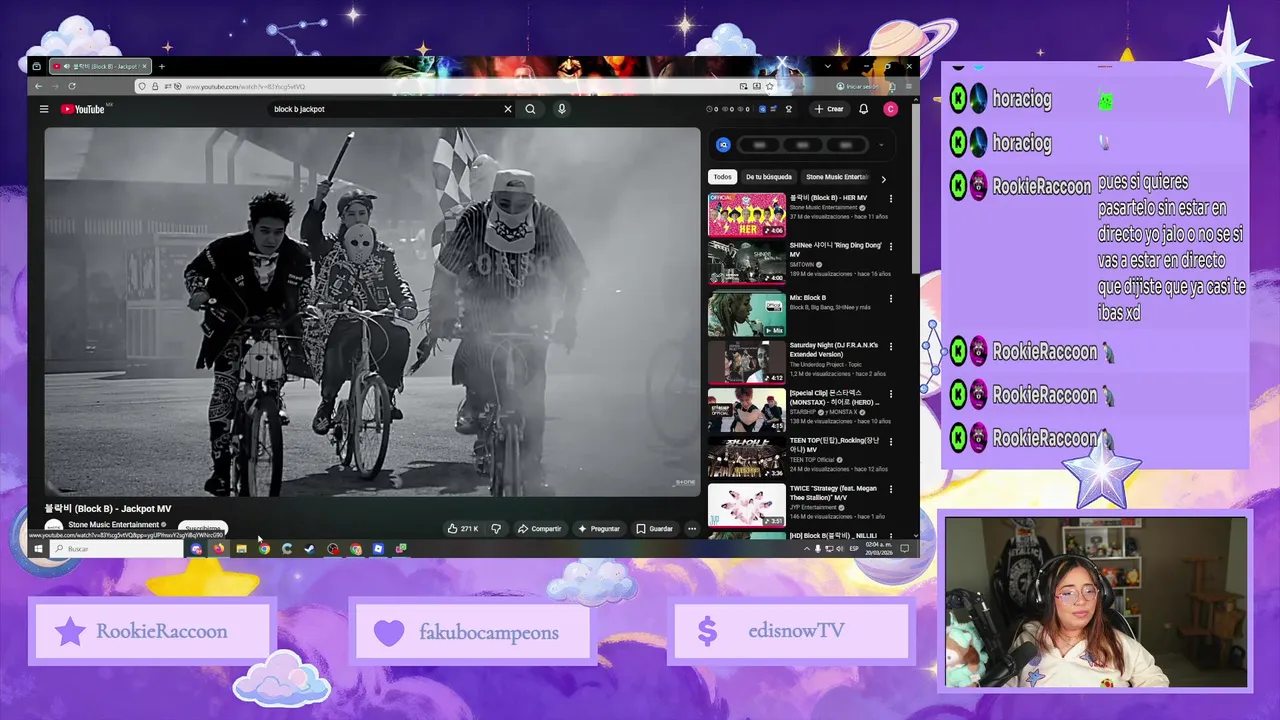The width and height of the screenshot is (1280, 720).
Task: Open the Block B - HER MV thumbnail
Action: [747, 214]
